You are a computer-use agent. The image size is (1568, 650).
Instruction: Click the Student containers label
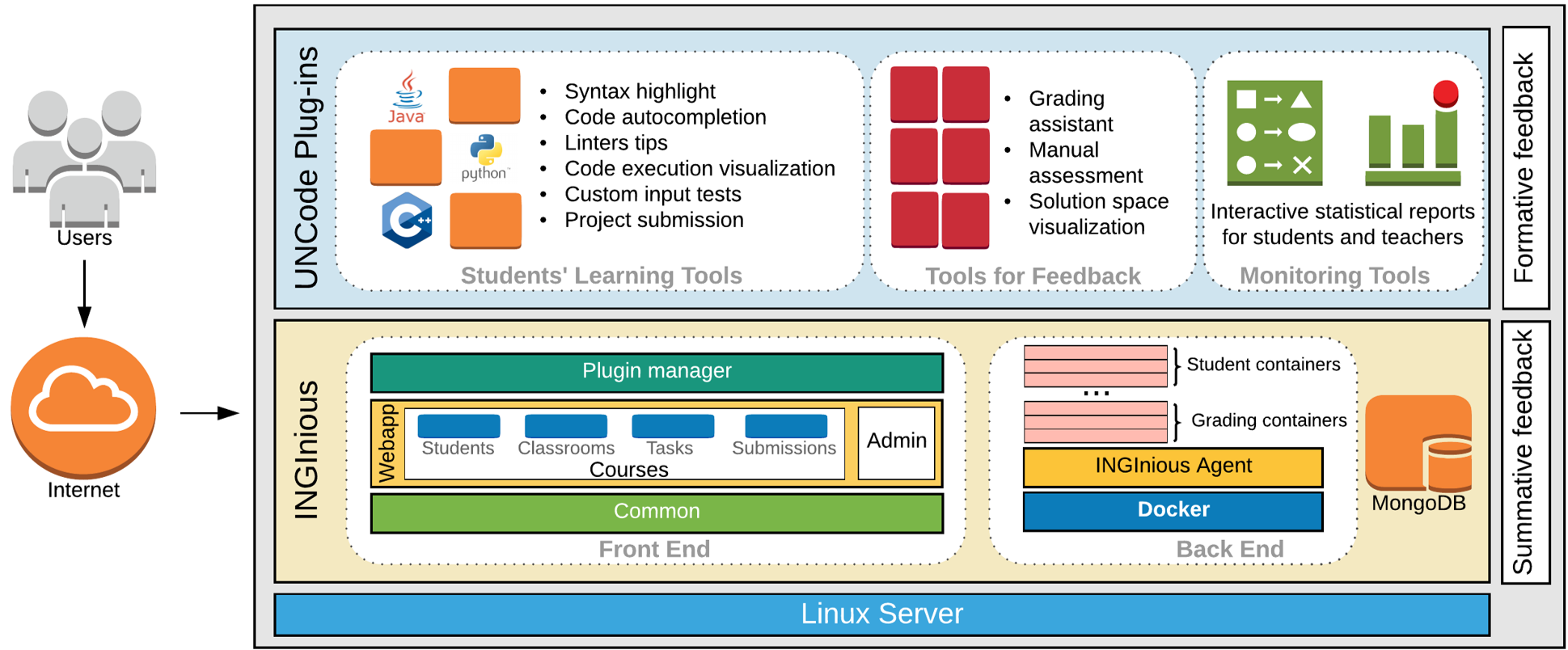tap(1263, 365)
